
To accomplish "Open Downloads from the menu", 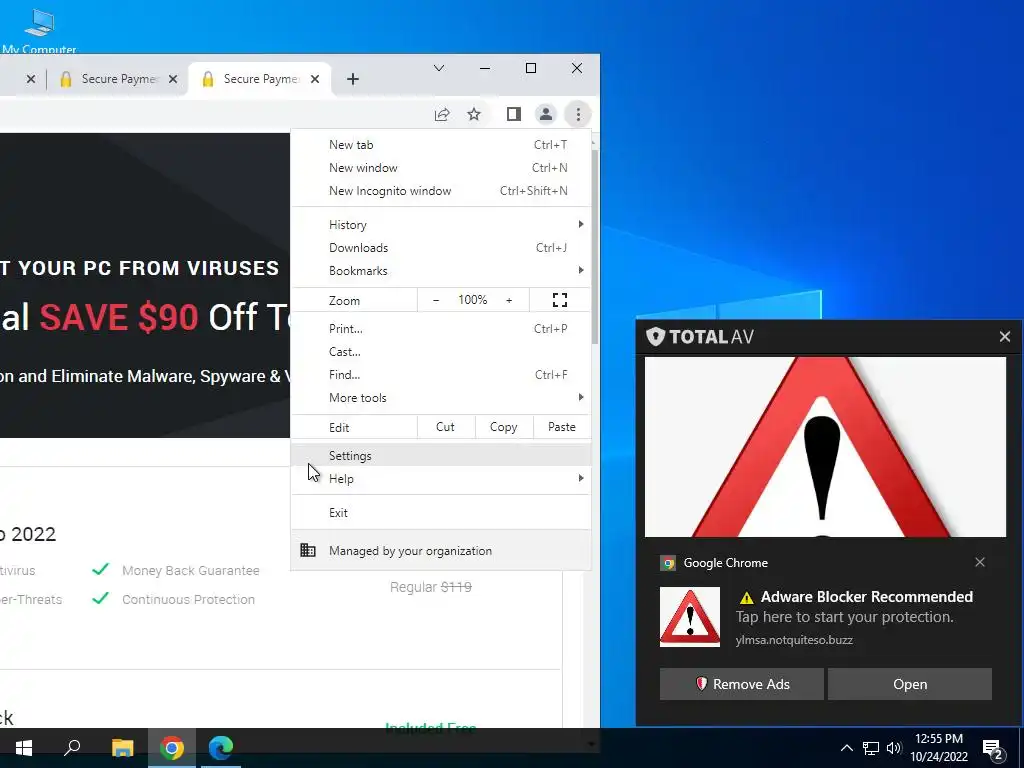I will click(441, 248).
